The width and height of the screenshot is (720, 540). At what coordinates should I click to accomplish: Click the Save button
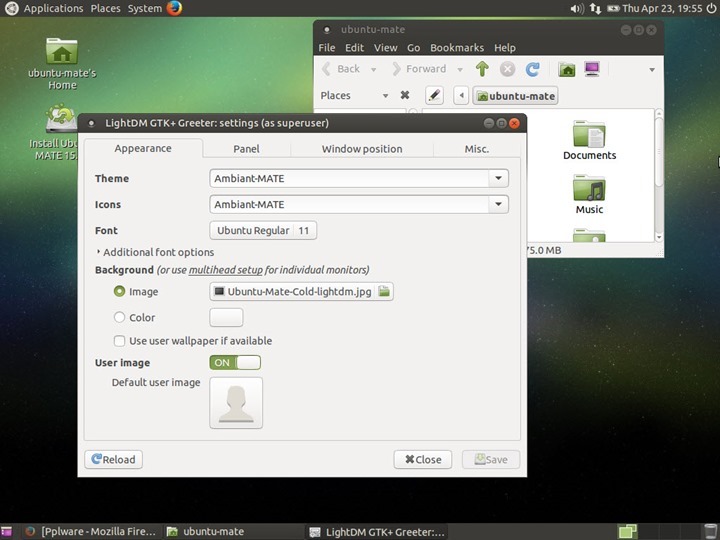click(491, 459)
